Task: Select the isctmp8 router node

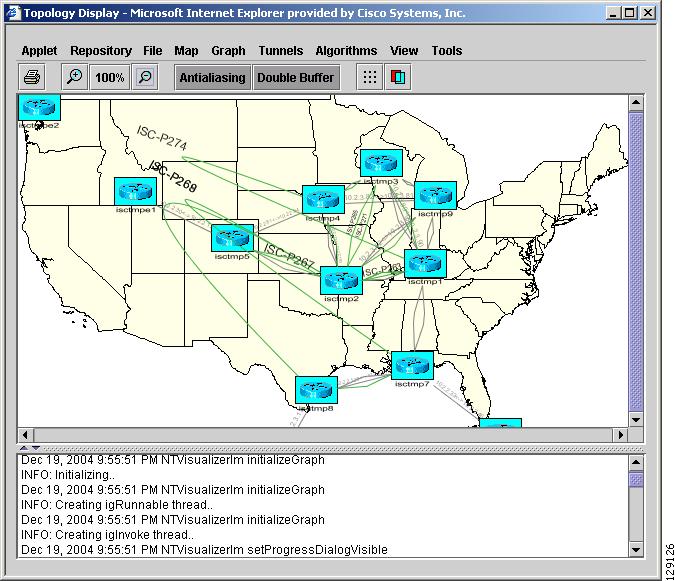Action: point(316,390)
